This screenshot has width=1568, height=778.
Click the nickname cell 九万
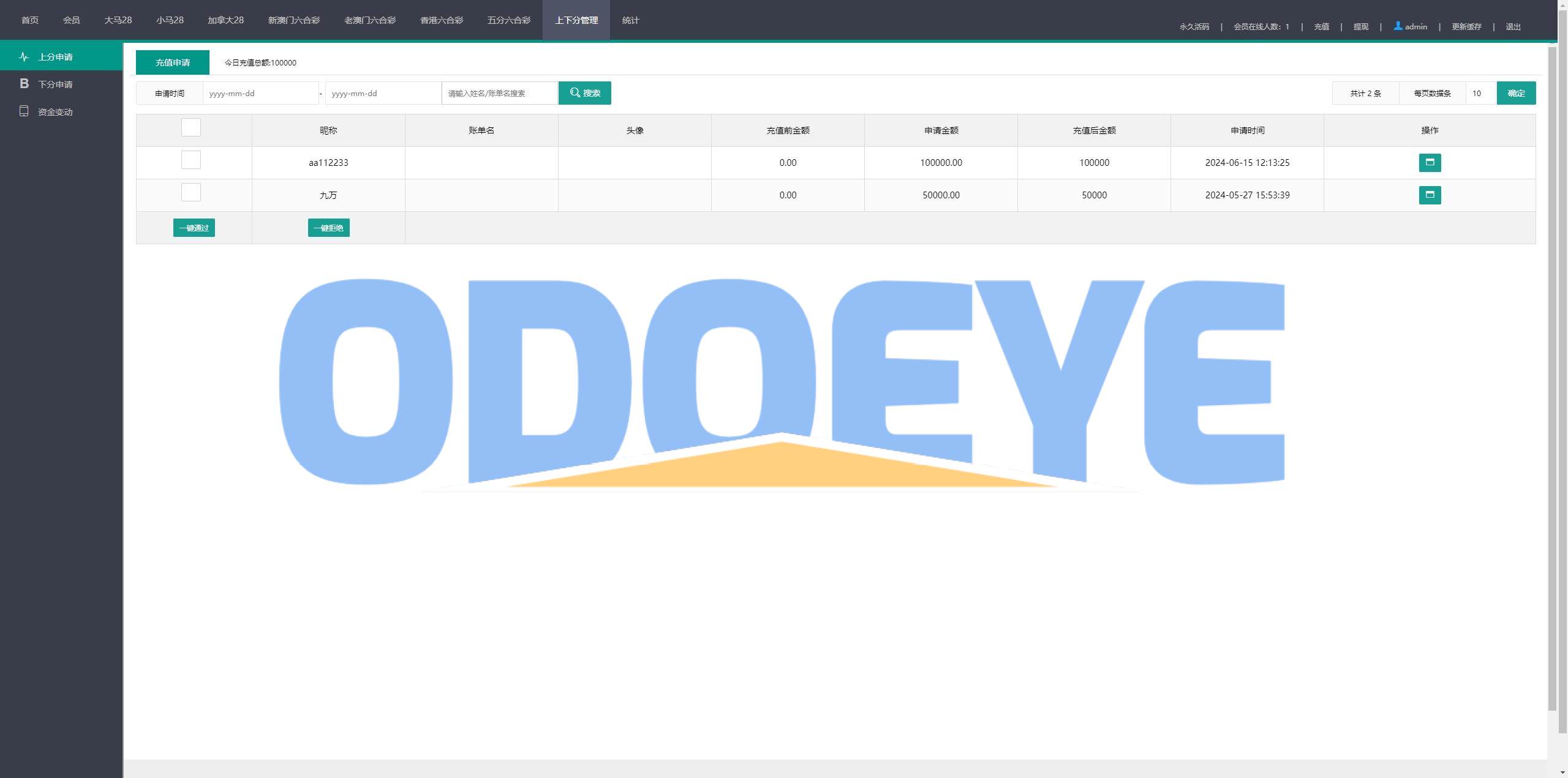pyautogui.click(x=328, y=195)
